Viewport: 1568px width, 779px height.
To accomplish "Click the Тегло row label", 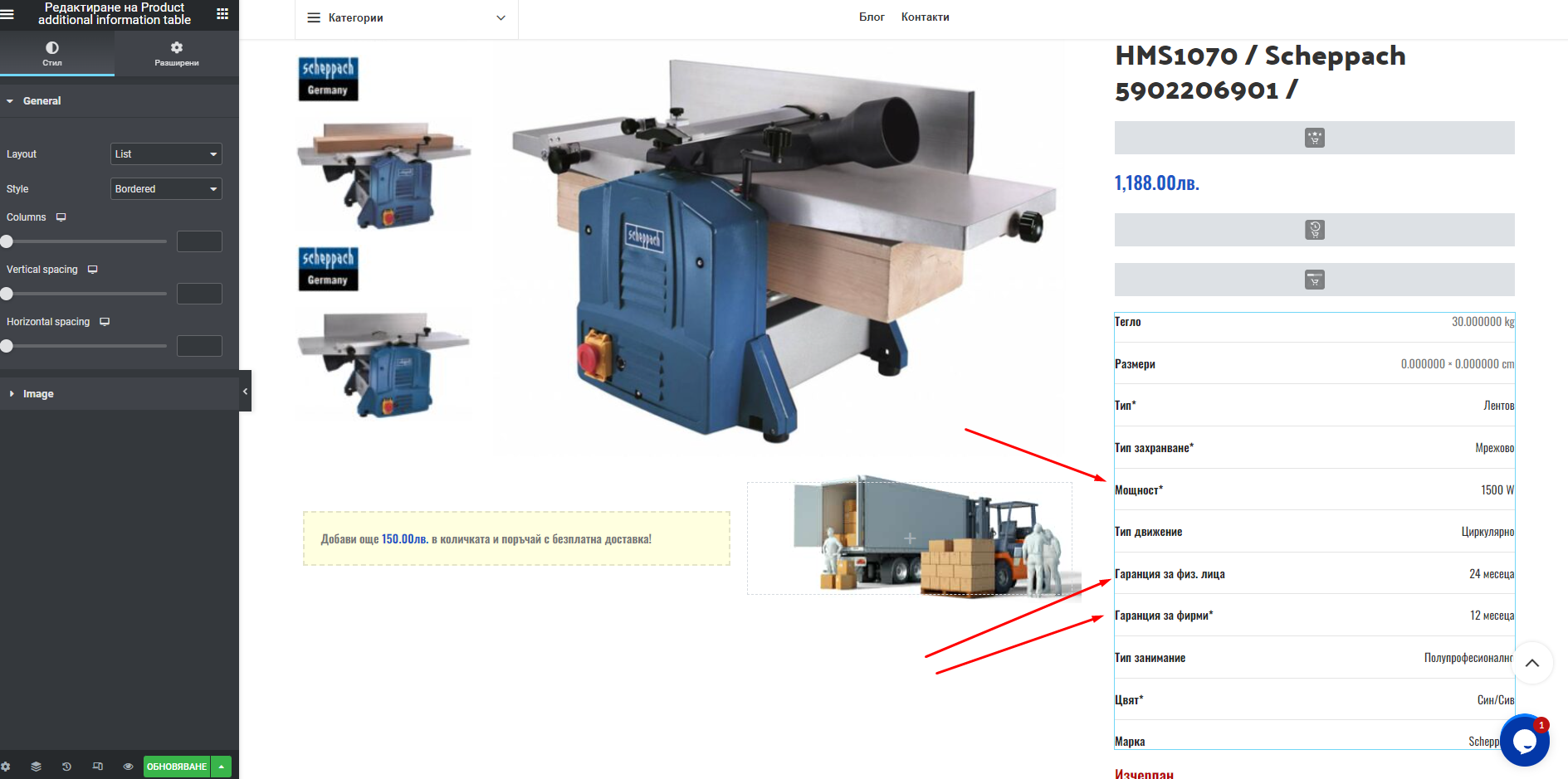I will [1127, 322].
